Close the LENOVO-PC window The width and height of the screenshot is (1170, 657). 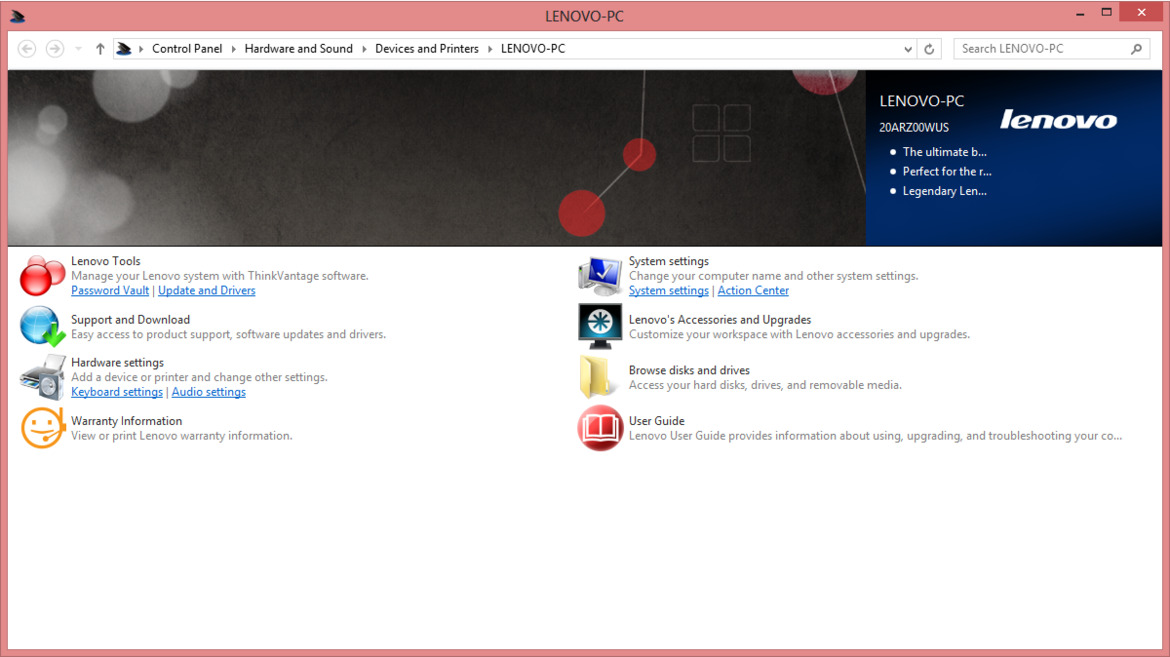(x=1142, y=13)
